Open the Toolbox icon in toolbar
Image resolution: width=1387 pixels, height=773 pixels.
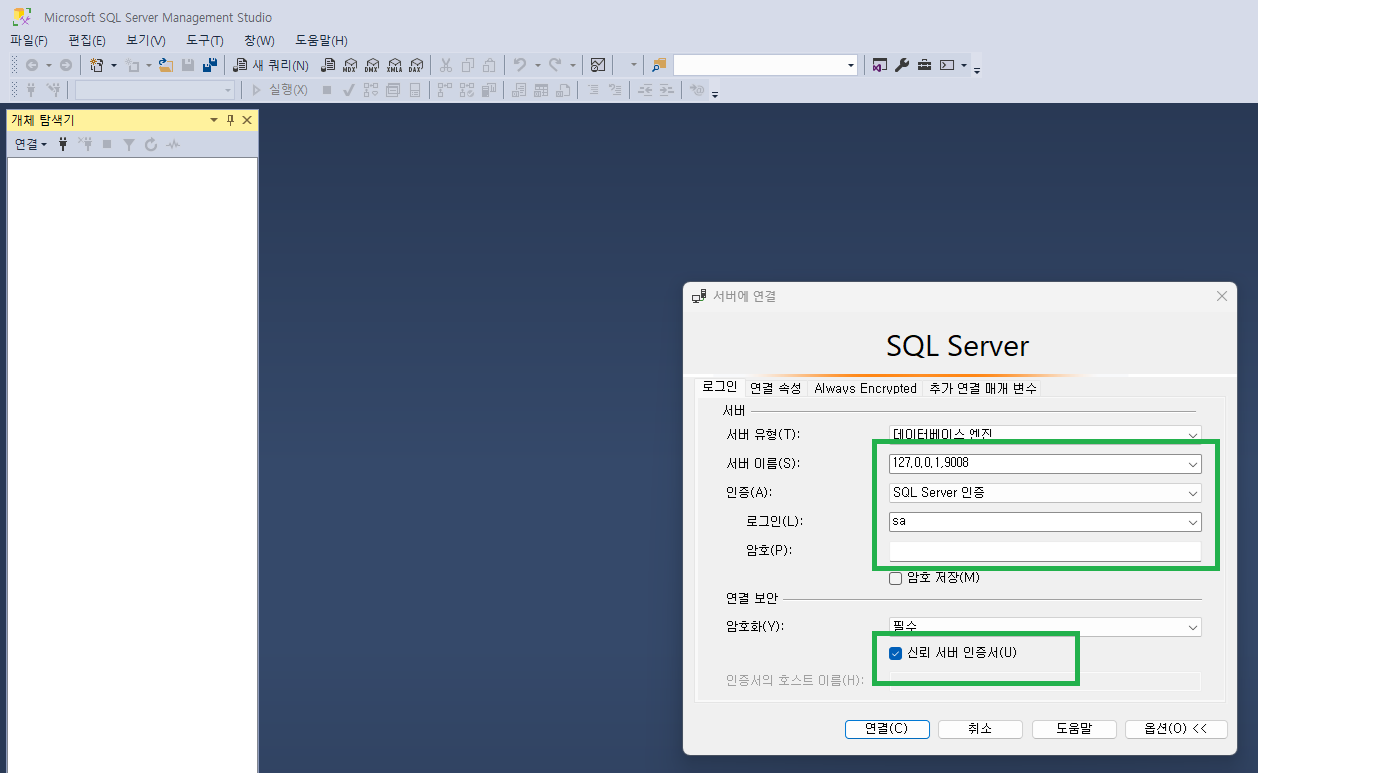[925, 65]
